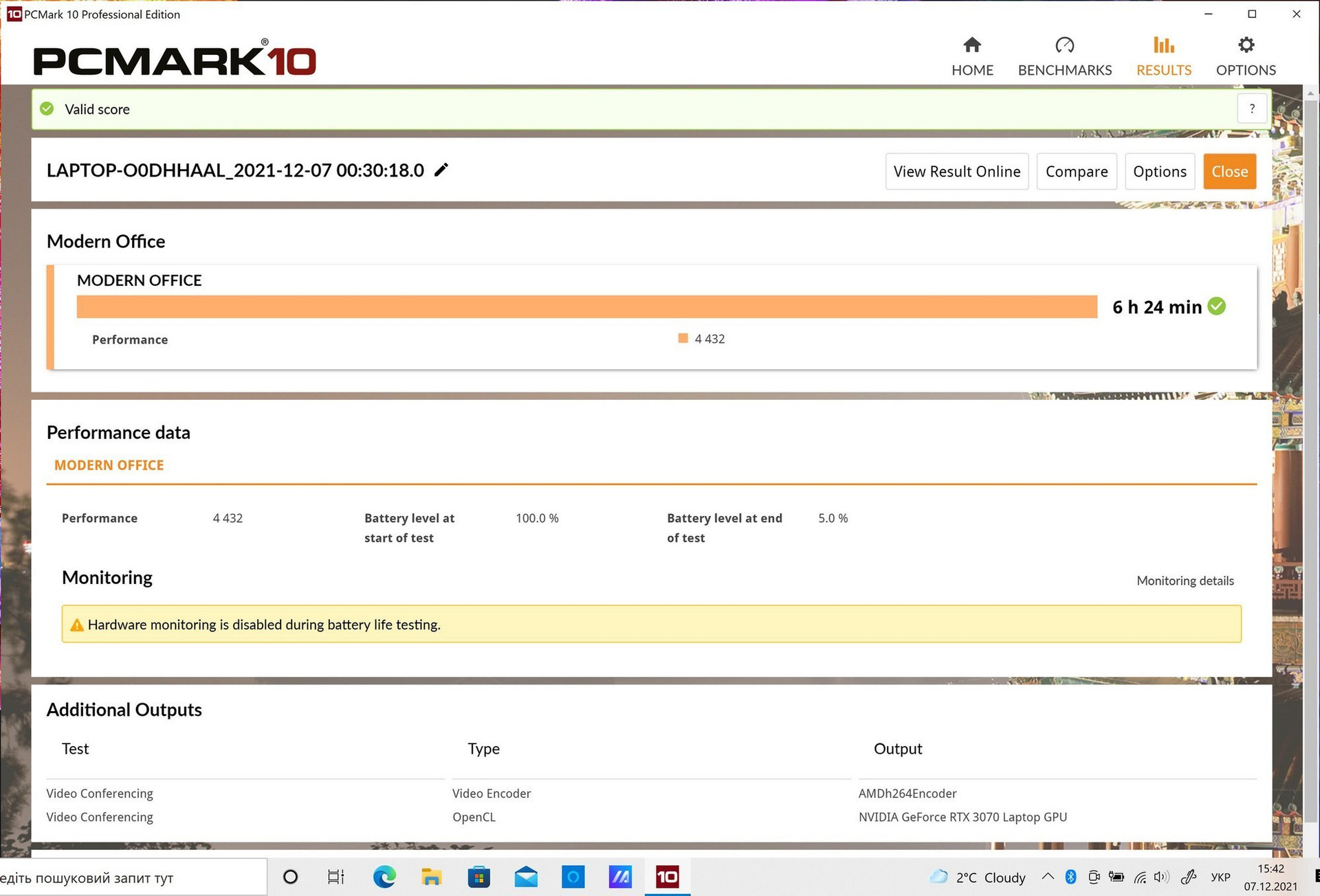This screenshot has height=896, width=1320.
Task: Click View Result Online button
Action: [x=957, y=171]
